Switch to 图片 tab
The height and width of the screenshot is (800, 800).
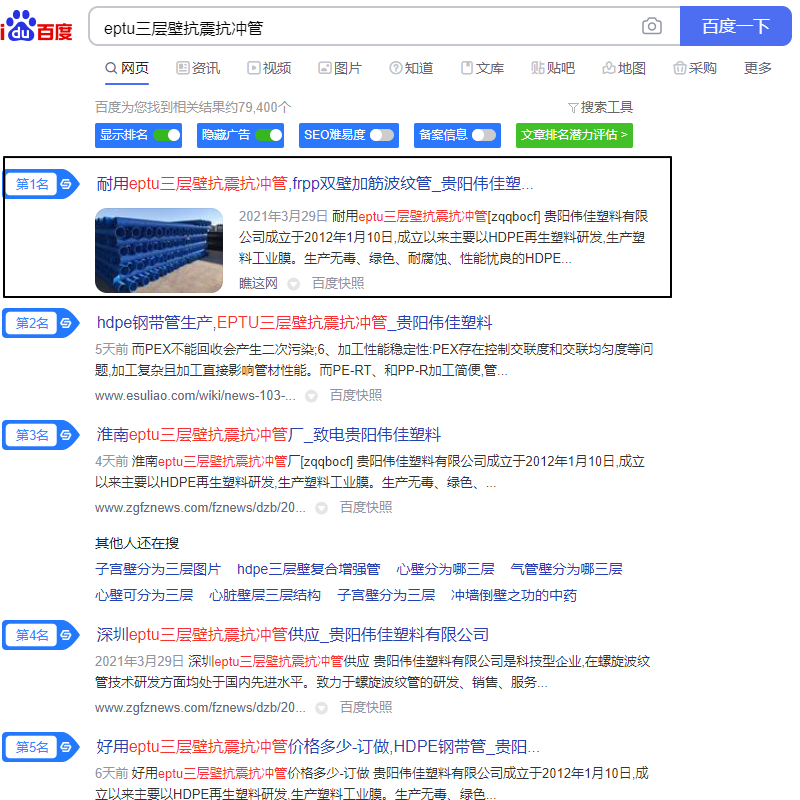(340, 68)
